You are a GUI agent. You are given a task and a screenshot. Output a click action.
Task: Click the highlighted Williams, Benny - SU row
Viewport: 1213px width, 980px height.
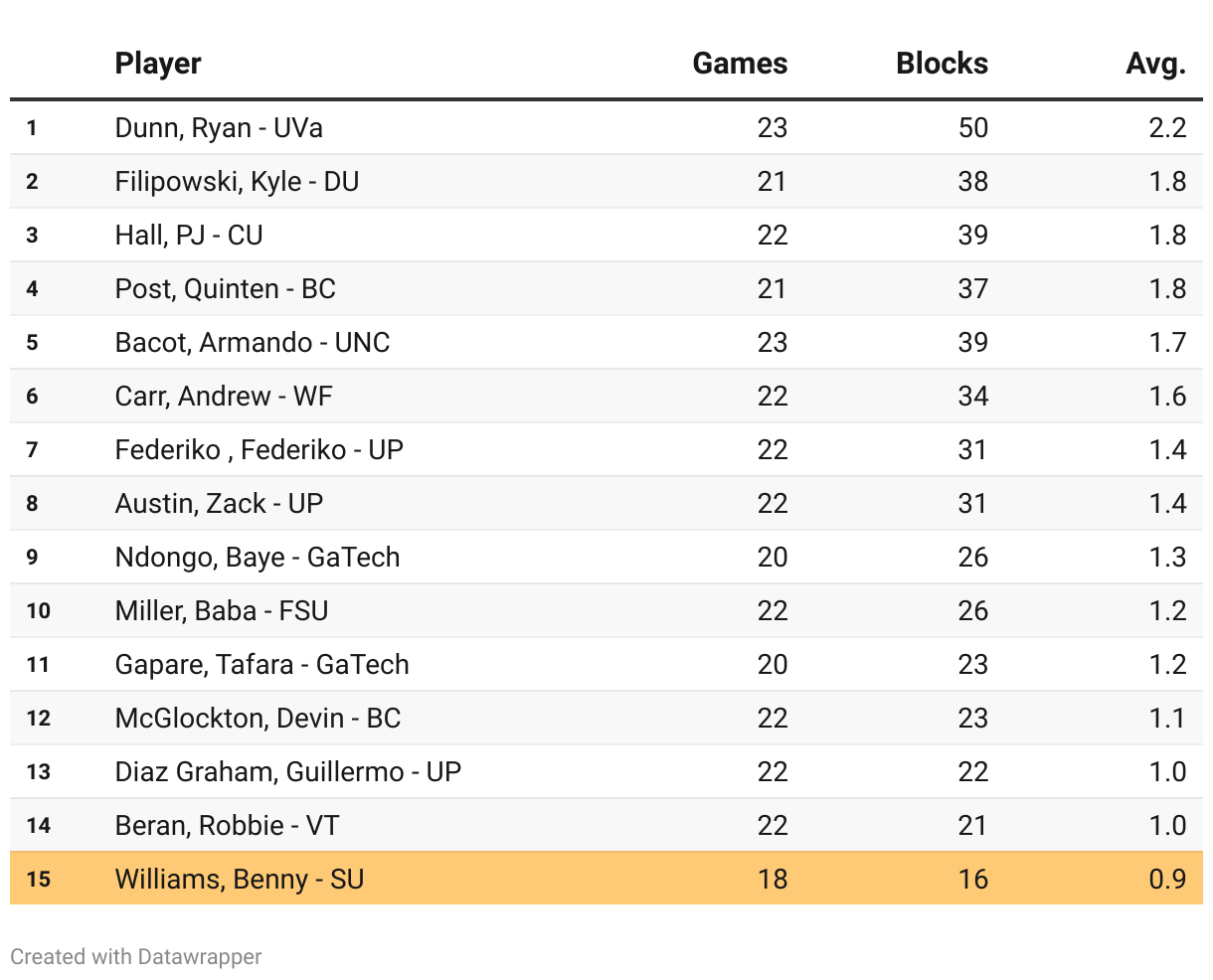606,879
